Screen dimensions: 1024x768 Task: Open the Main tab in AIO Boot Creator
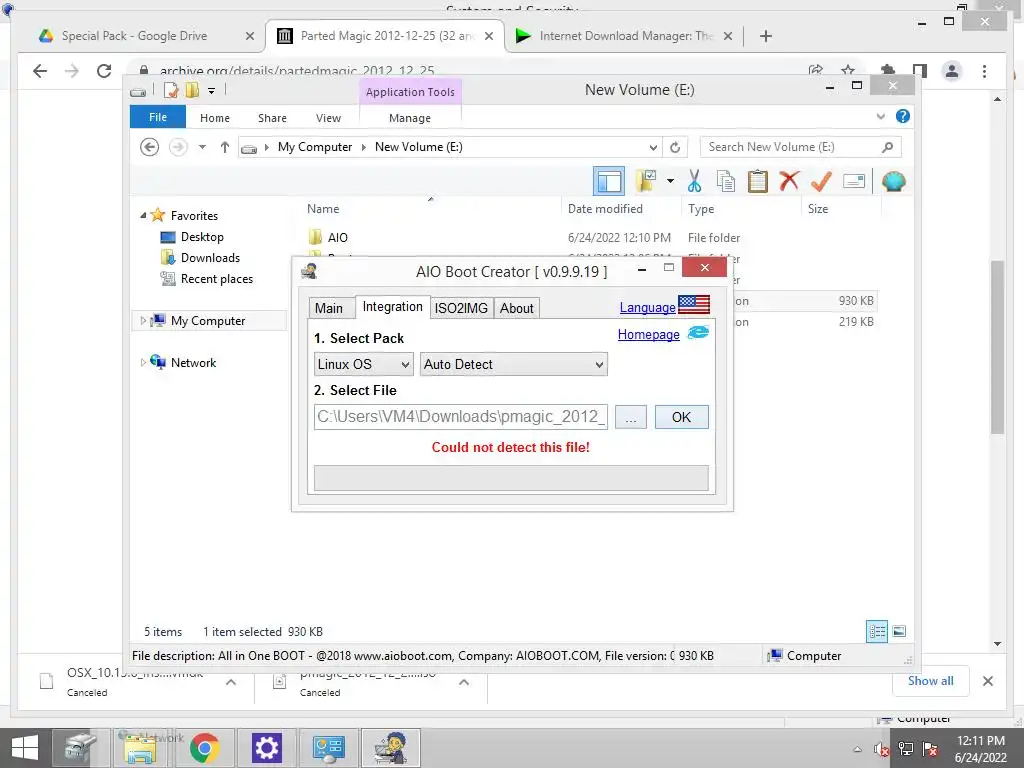[x=328, y=308]
